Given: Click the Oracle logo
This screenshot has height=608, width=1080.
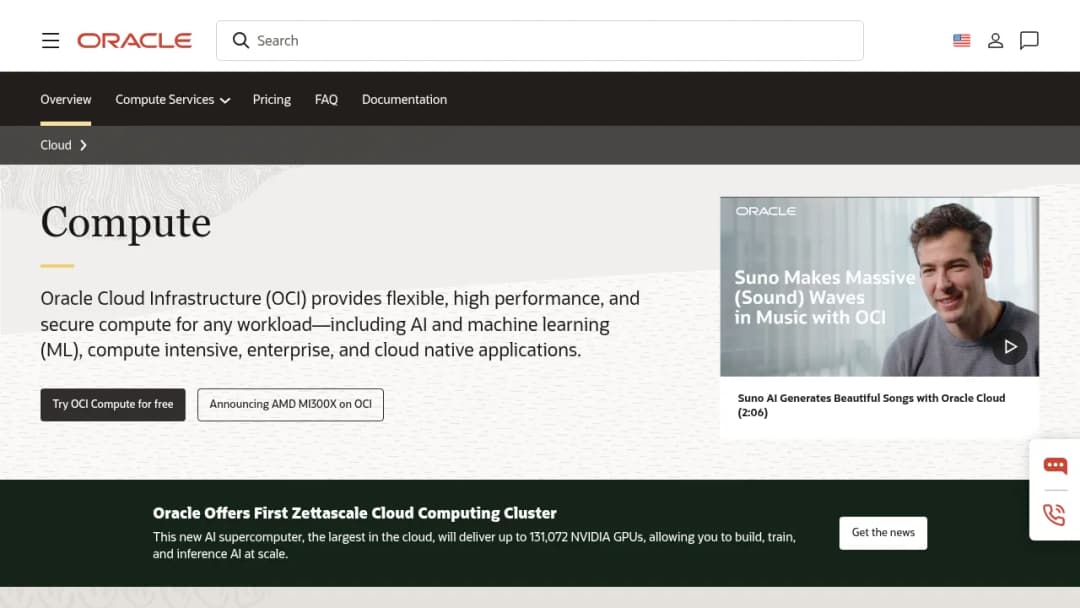Looking at the screenshot, I should point(134,41).
